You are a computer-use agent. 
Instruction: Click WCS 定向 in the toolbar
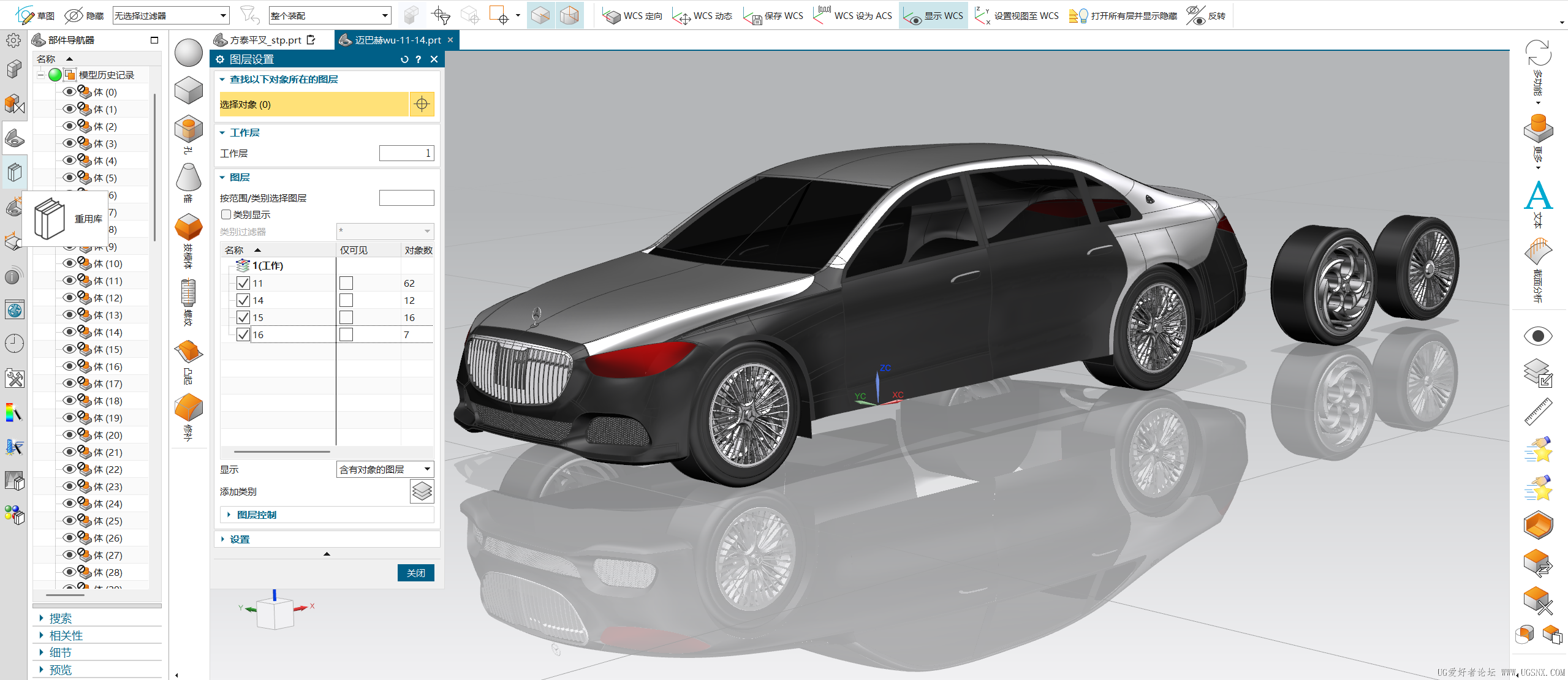point(632,15)
